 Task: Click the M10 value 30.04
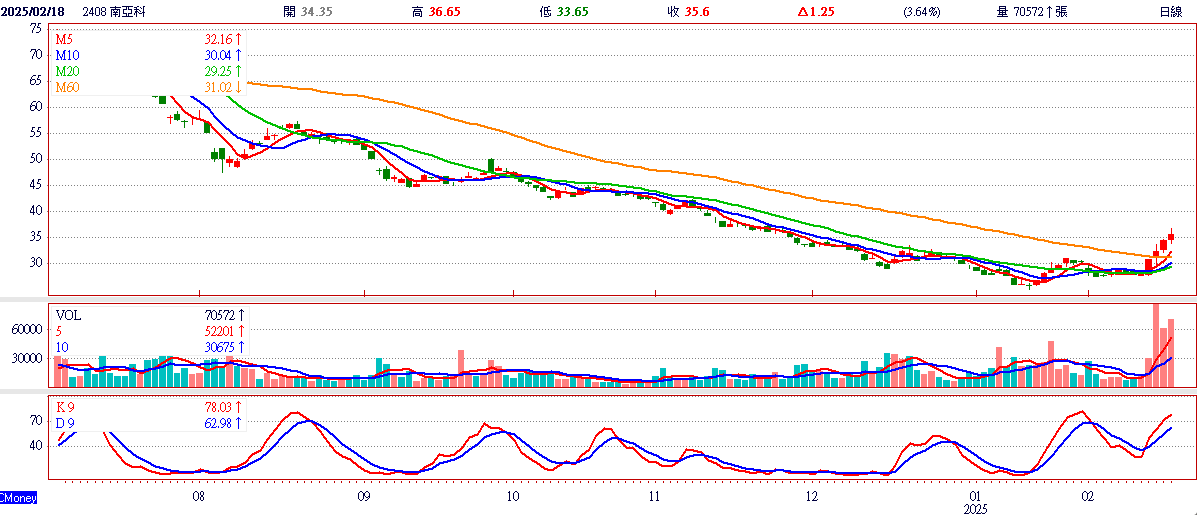coord(218,55)
